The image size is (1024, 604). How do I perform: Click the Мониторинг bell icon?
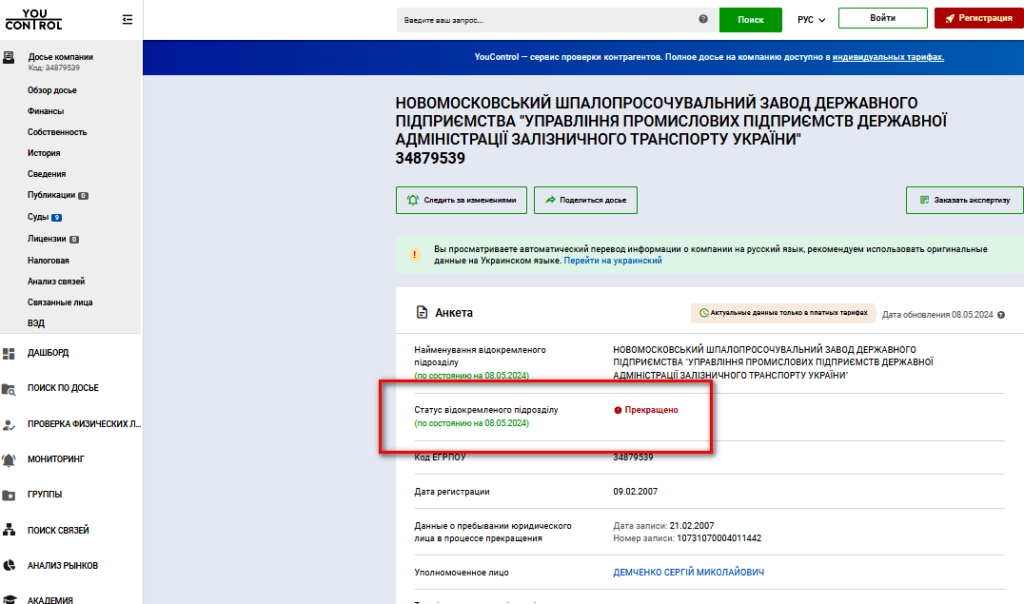tap(8, 460)
